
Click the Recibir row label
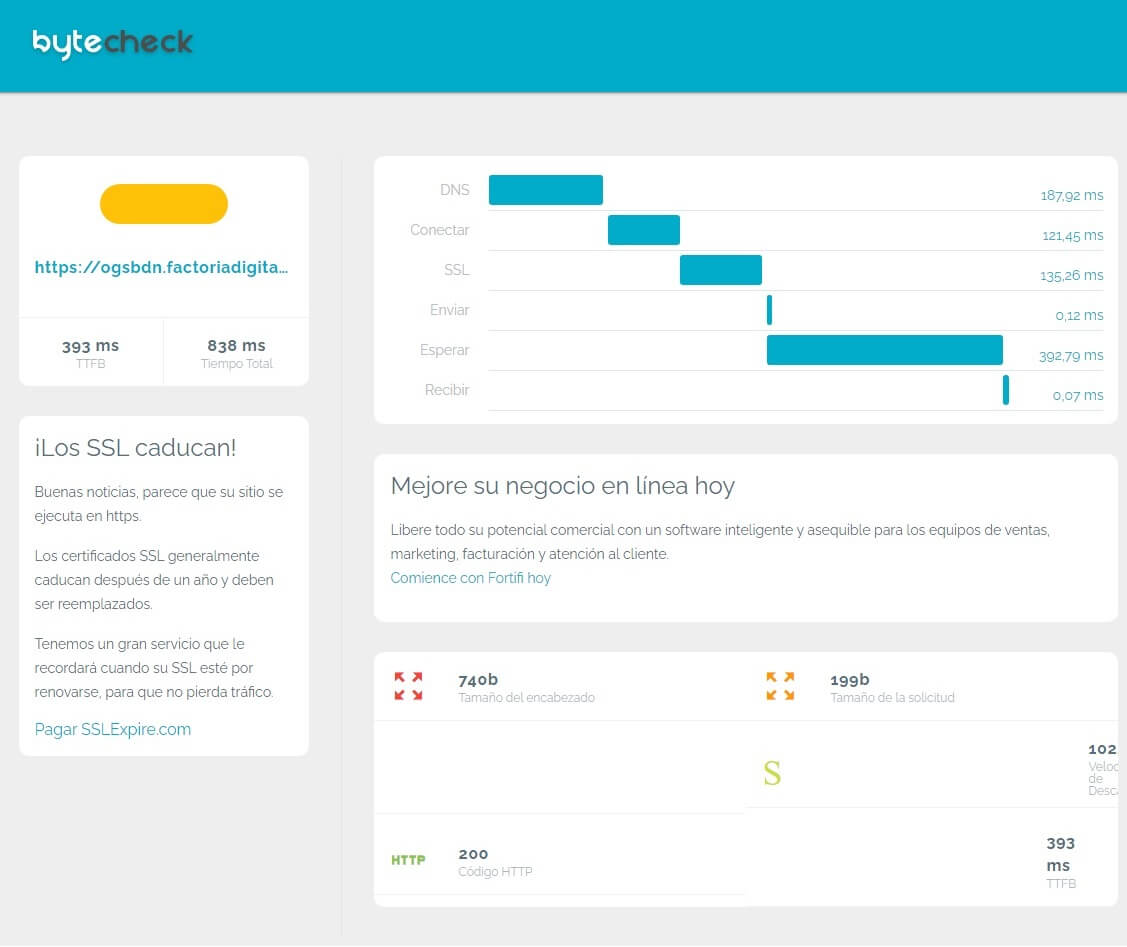[446, 390]
